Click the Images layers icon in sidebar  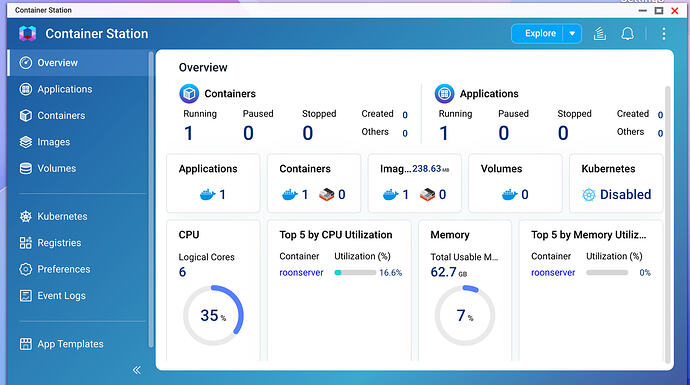click(x=26, y=142)
